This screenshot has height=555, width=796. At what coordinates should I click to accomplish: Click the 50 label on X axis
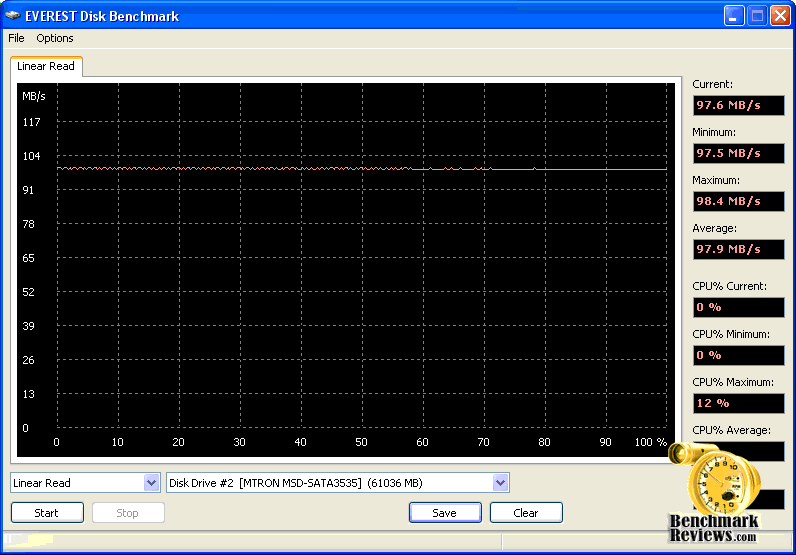point(361,442)
